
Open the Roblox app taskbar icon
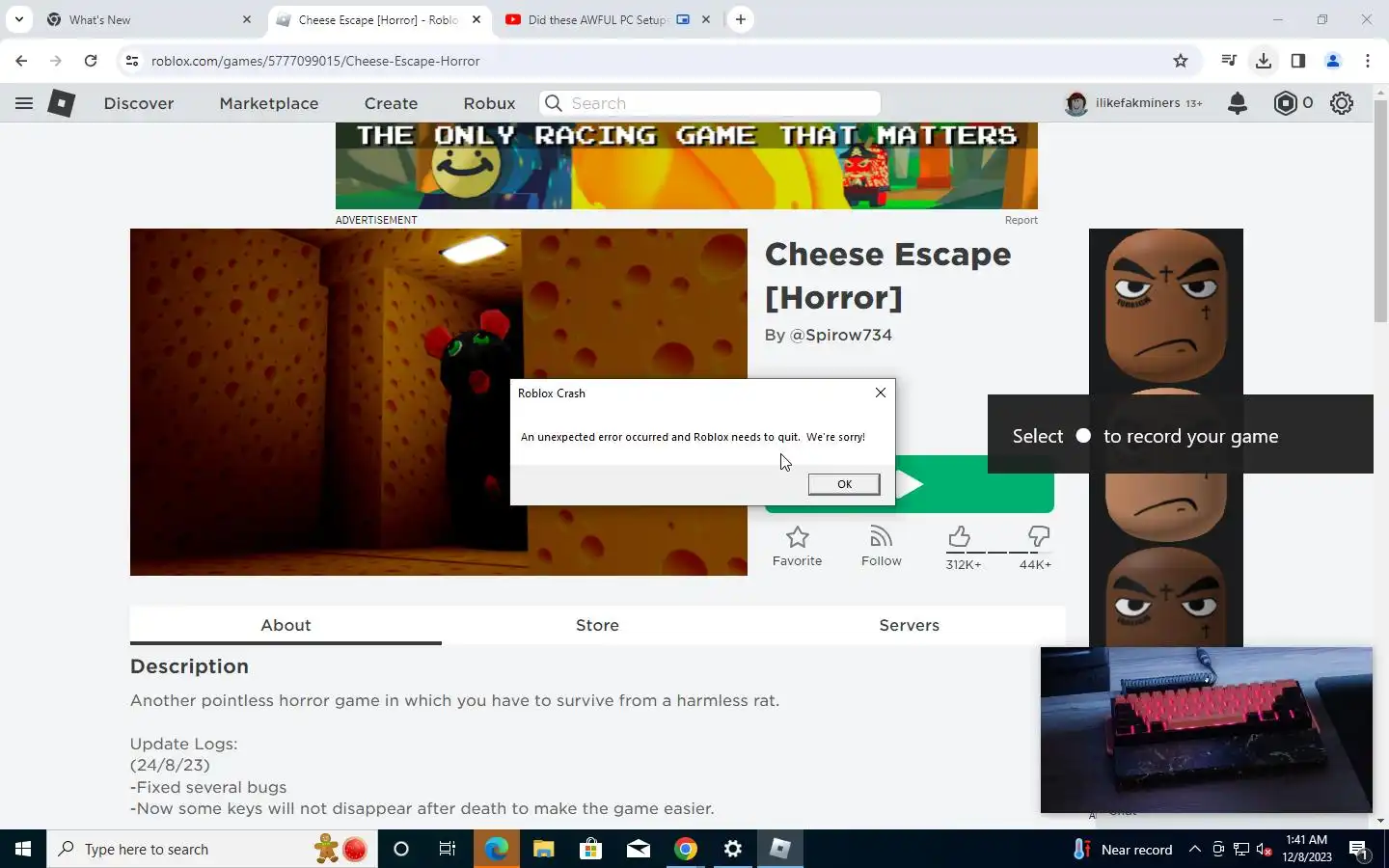[x=780, y=849]
